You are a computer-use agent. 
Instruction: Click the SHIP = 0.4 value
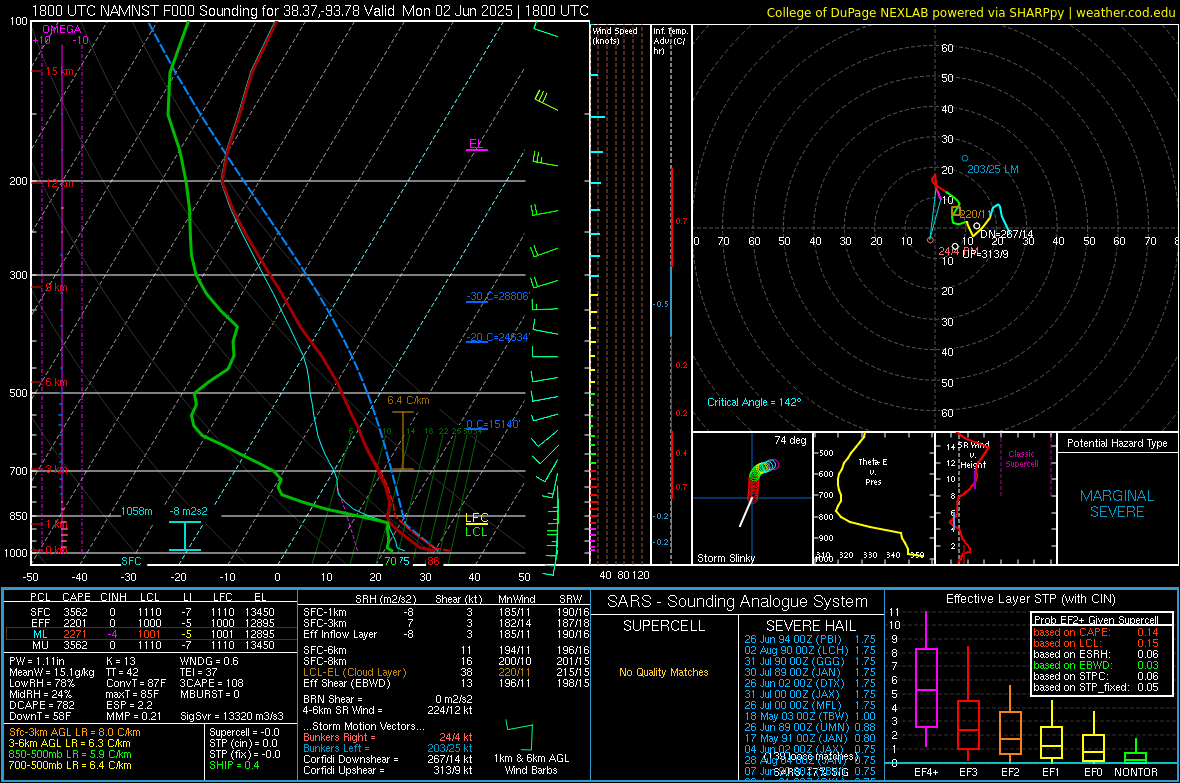click(234, 765)
